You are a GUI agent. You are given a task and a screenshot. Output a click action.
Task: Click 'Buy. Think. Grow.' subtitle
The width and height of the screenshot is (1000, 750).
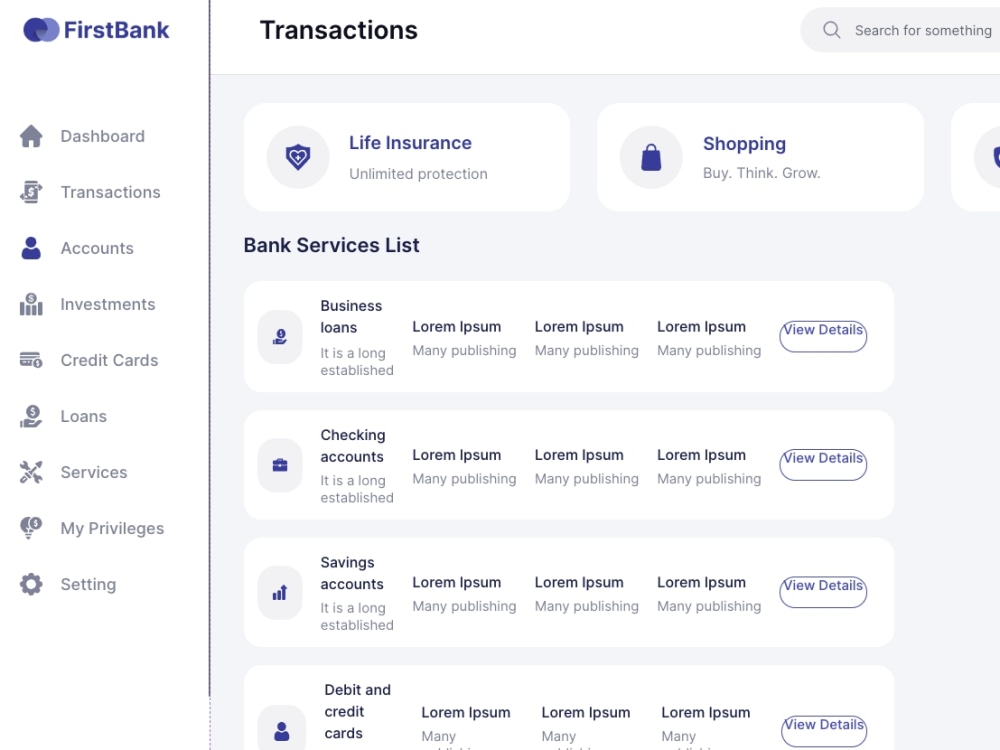[x=761, y=173]
